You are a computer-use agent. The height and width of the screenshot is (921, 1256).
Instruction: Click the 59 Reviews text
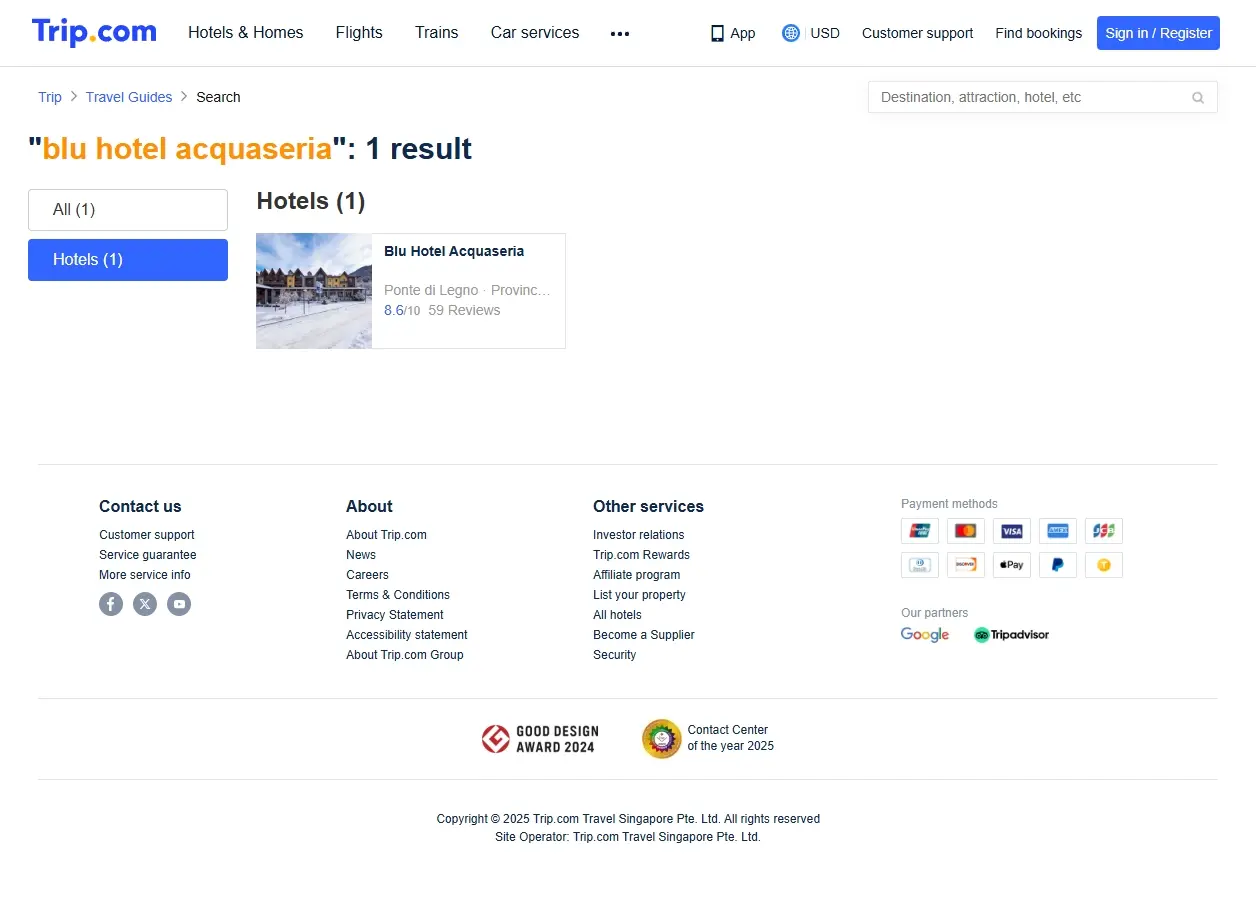pos(464,310)
